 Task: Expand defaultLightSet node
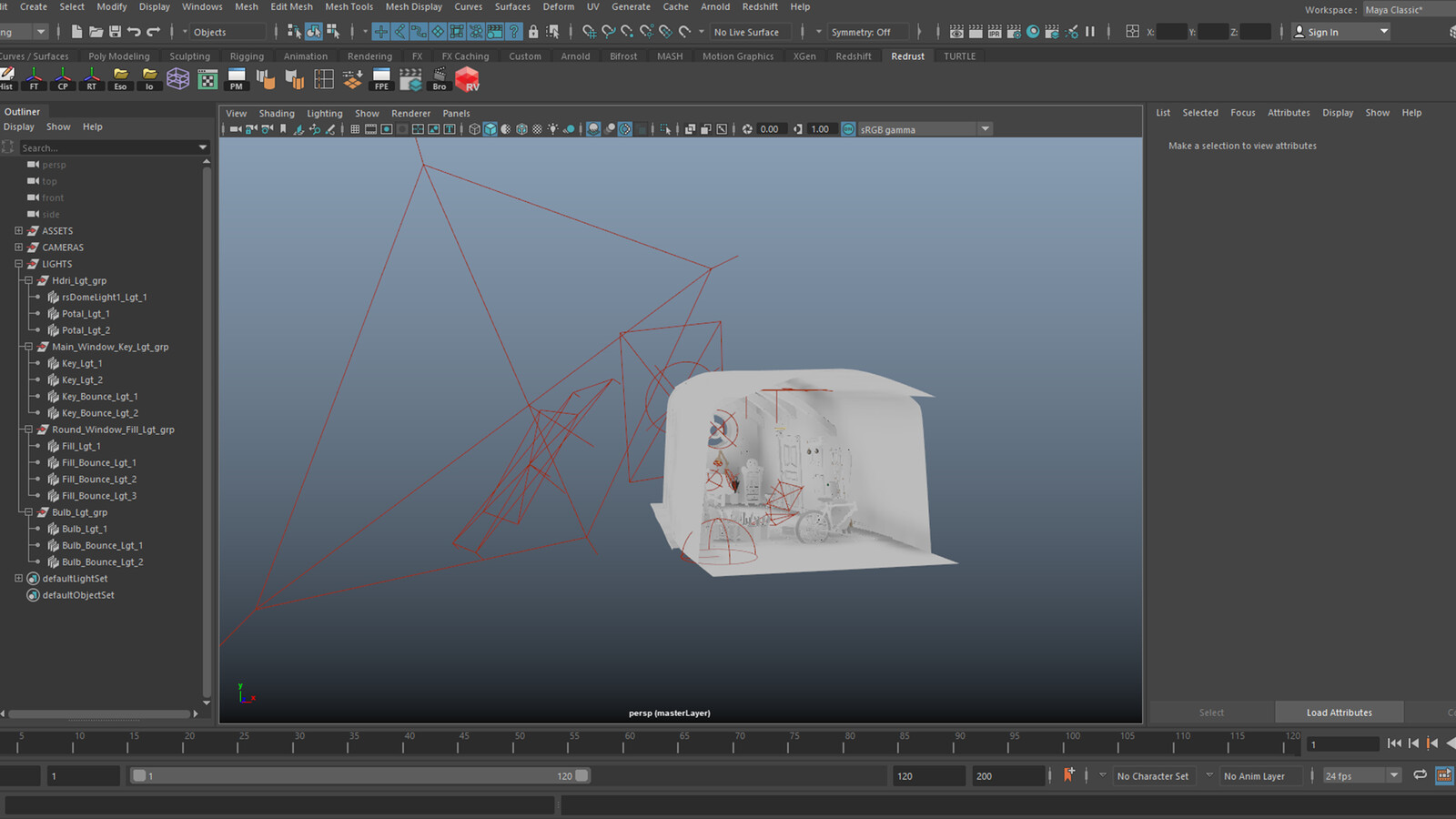18,578
